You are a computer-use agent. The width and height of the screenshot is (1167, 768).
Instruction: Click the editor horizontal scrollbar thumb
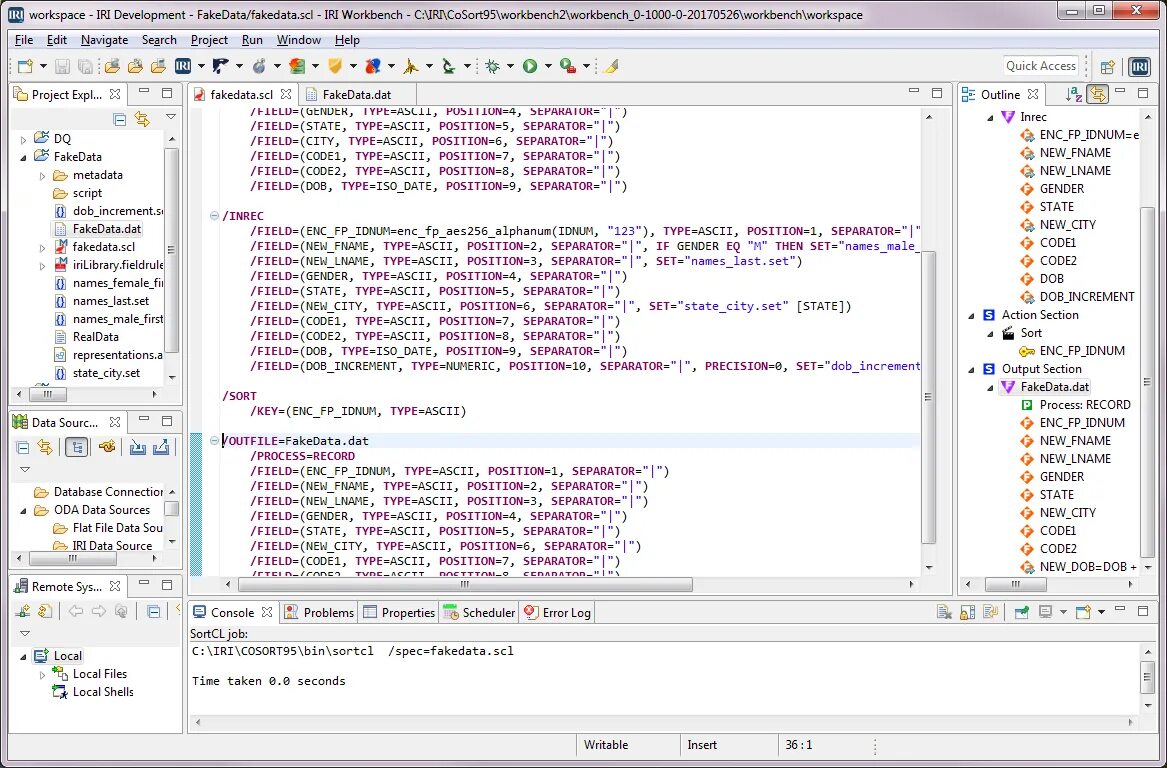click(x=464, y=585)
